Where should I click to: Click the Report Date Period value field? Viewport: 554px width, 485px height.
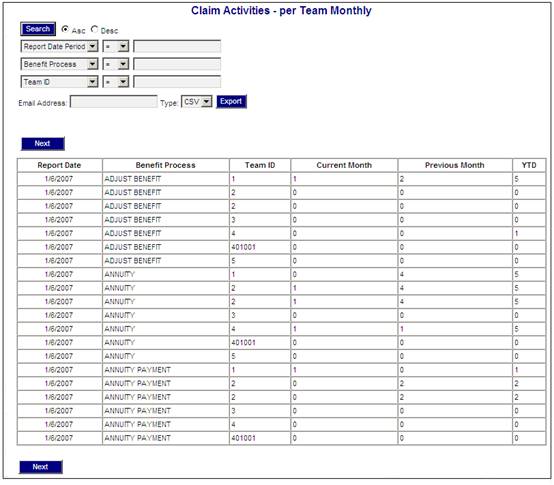pos(177,46)
